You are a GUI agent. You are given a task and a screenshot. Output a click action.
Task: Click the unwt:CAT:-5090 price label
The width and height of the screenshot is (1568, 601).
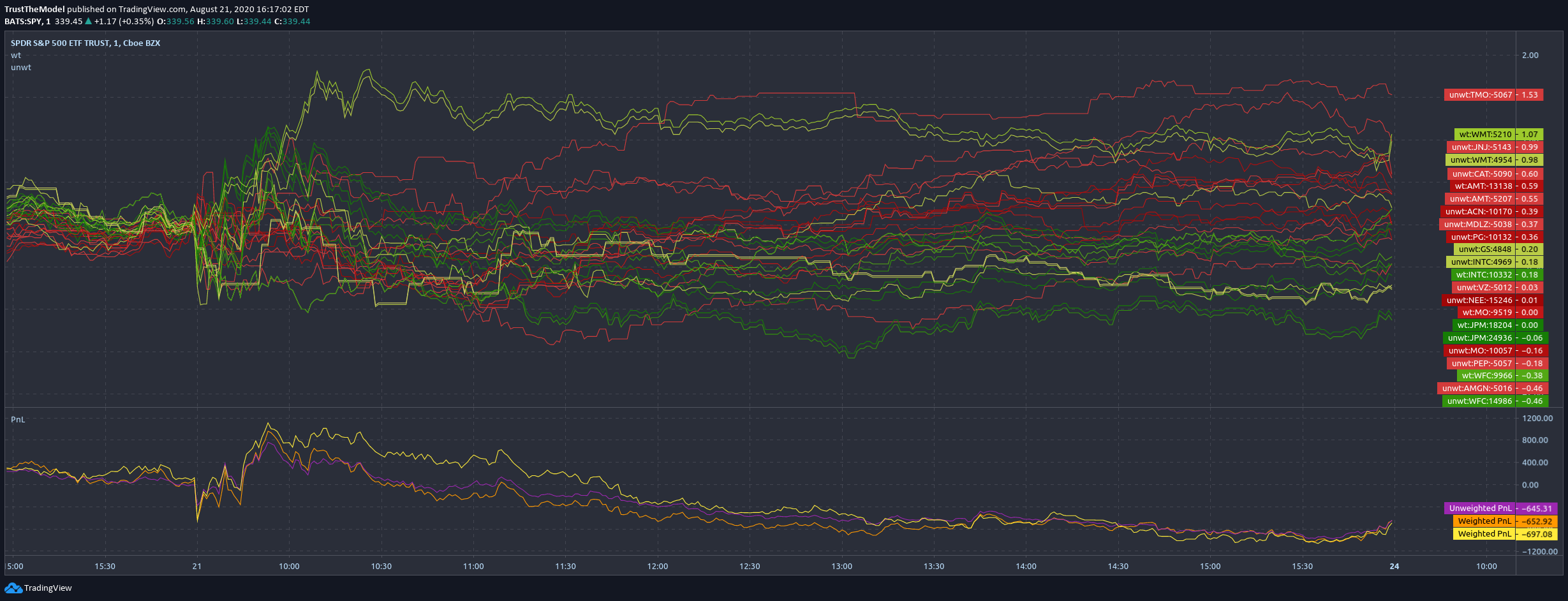(1495, 174)
